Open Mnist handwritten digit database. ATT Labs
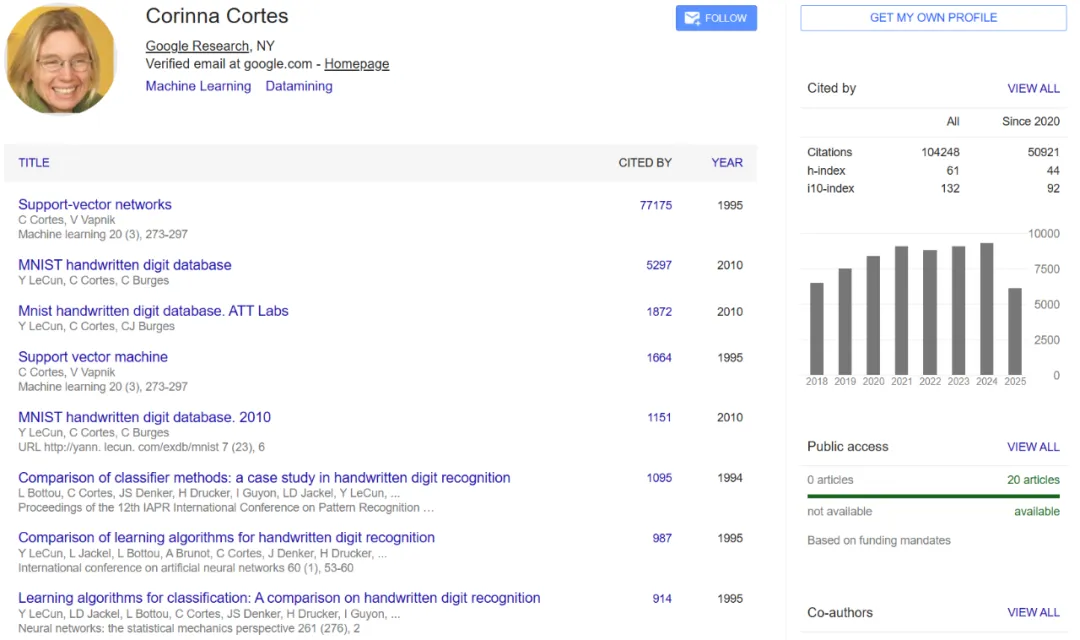The width and height of the screenshot is (1080, 640). pos(153,311)
